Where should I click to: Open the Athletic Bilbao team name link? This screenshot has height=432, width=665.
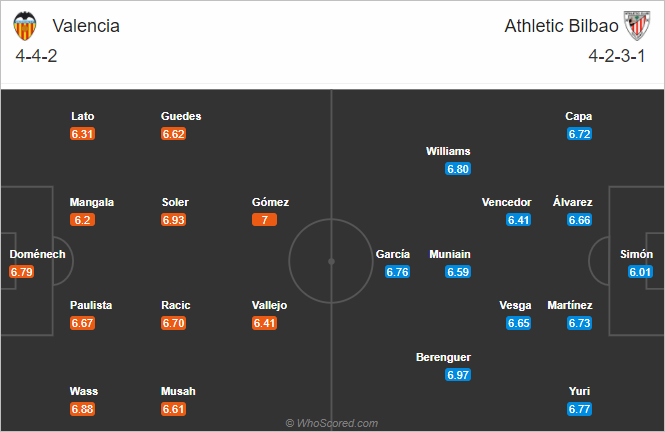562,26
